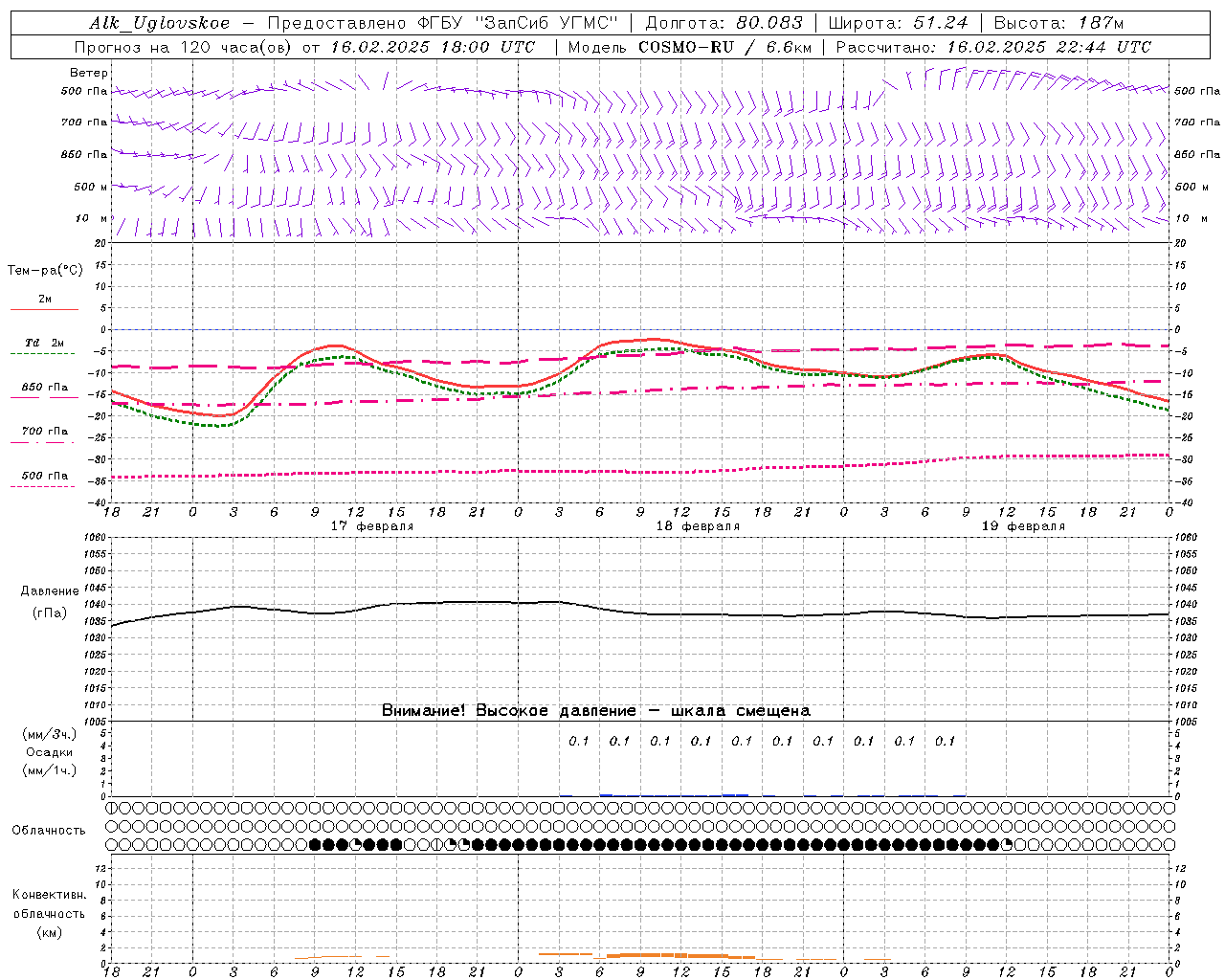Click the 'Широта: 51.24' latitude value
1225x980 pixels.
[x=898, y=23]
